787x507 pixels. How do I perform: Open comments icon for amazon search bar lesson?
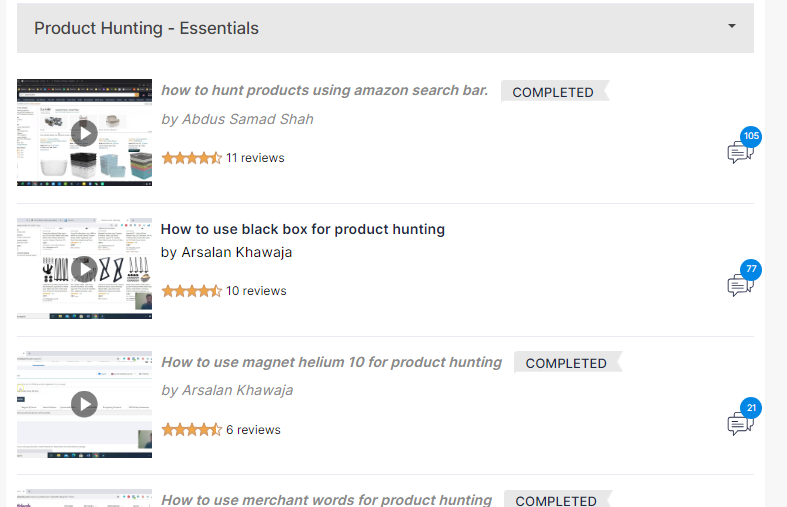pyautogui.click(x=738, y=153)
